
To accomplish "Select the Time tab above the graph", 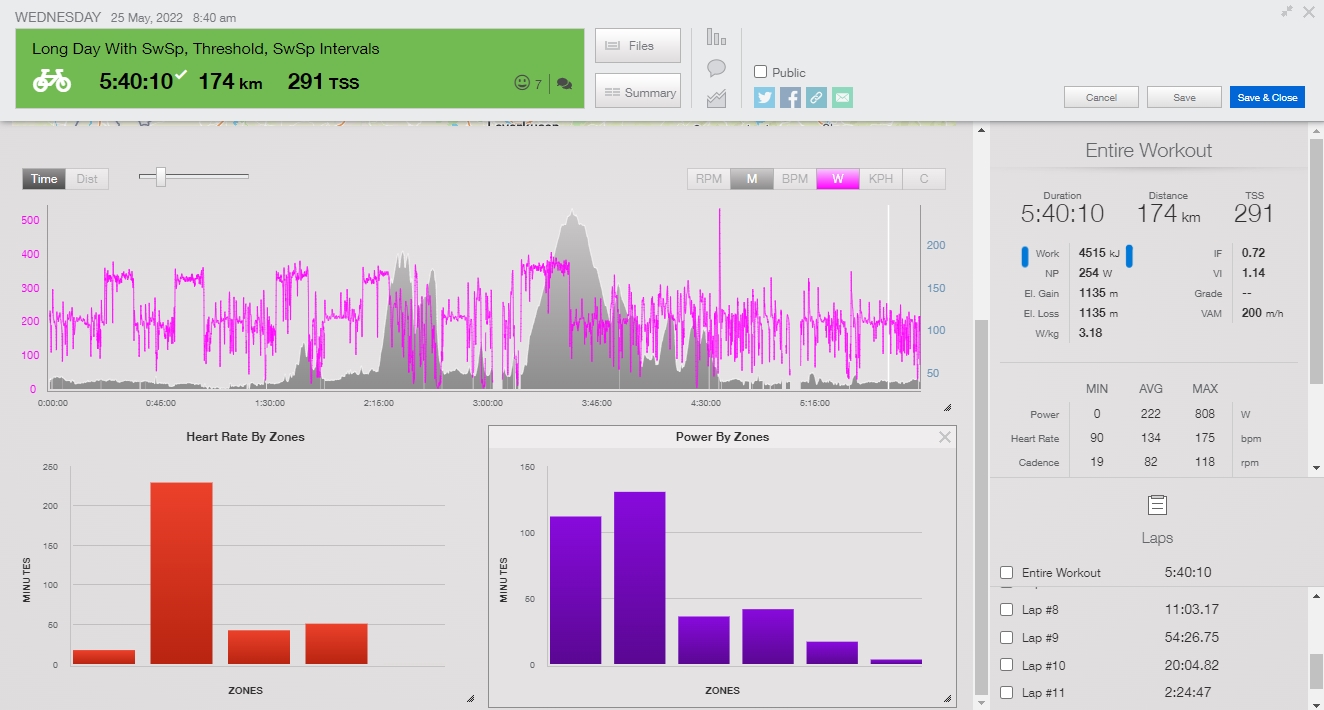I will tap(43, 178).
